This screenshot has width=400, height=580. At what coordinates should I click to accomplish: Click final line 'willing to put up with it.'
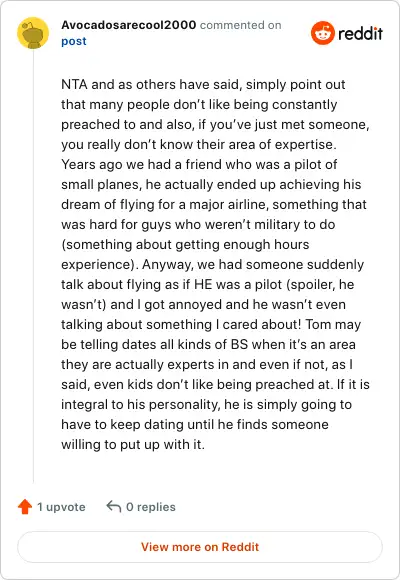pyautogui.click(x=133, y=444)
